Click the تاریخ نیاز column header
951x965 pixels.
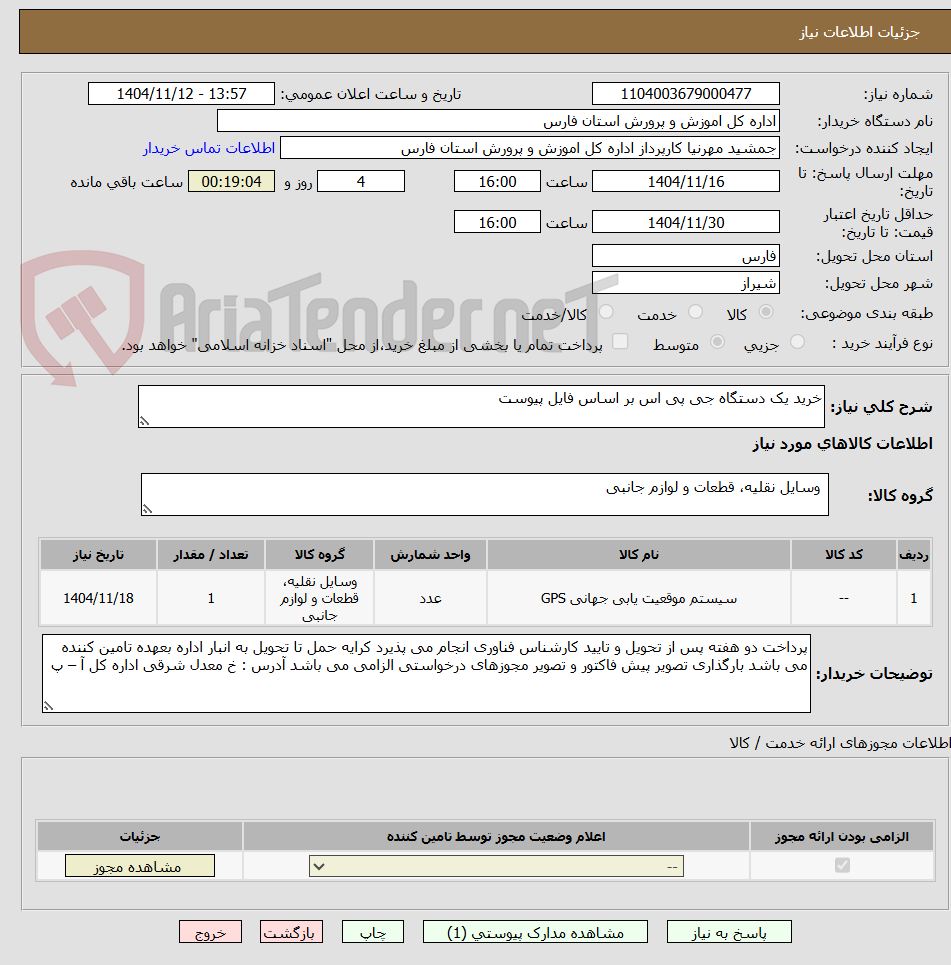click(98, 555)
